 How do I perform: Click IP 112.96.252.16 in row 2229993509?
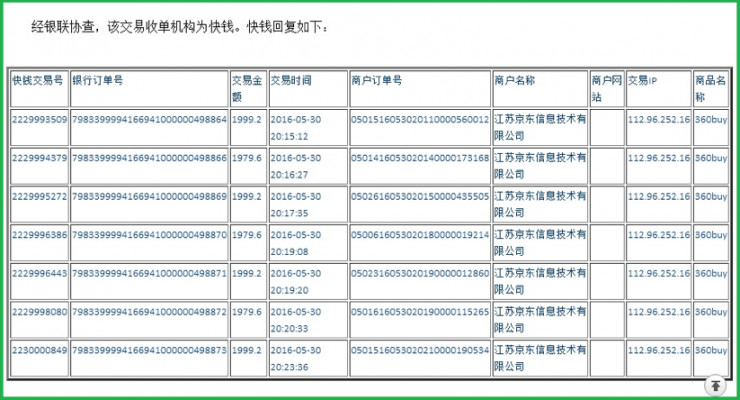(658, 120)
